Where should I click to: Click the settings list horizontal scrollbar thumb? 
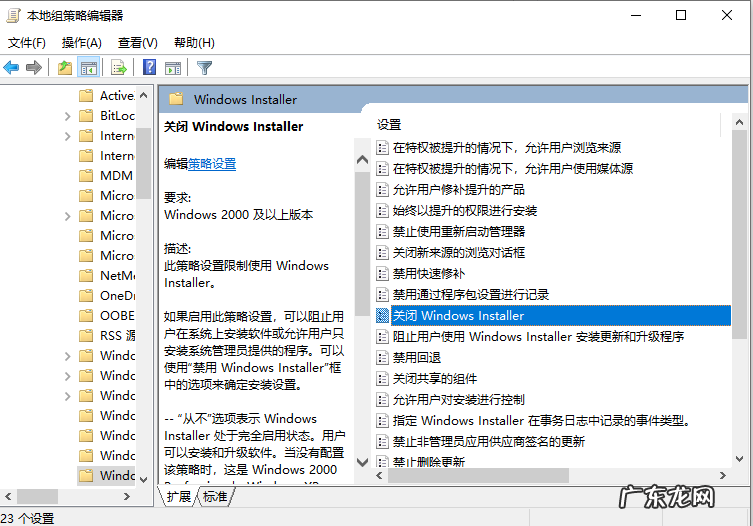478,476
